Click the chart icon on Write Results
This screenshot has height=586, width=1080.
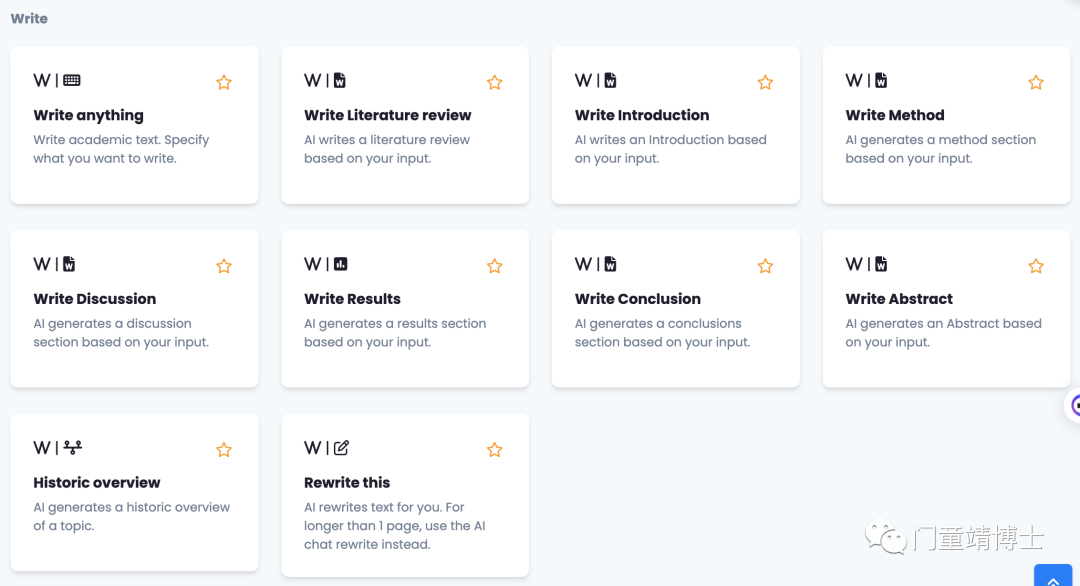click(x=341, y=264)
